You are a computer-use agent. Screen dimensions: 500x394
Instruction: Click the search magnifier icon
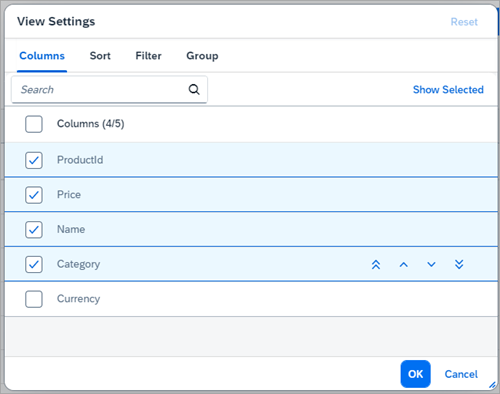pos(194,89)
